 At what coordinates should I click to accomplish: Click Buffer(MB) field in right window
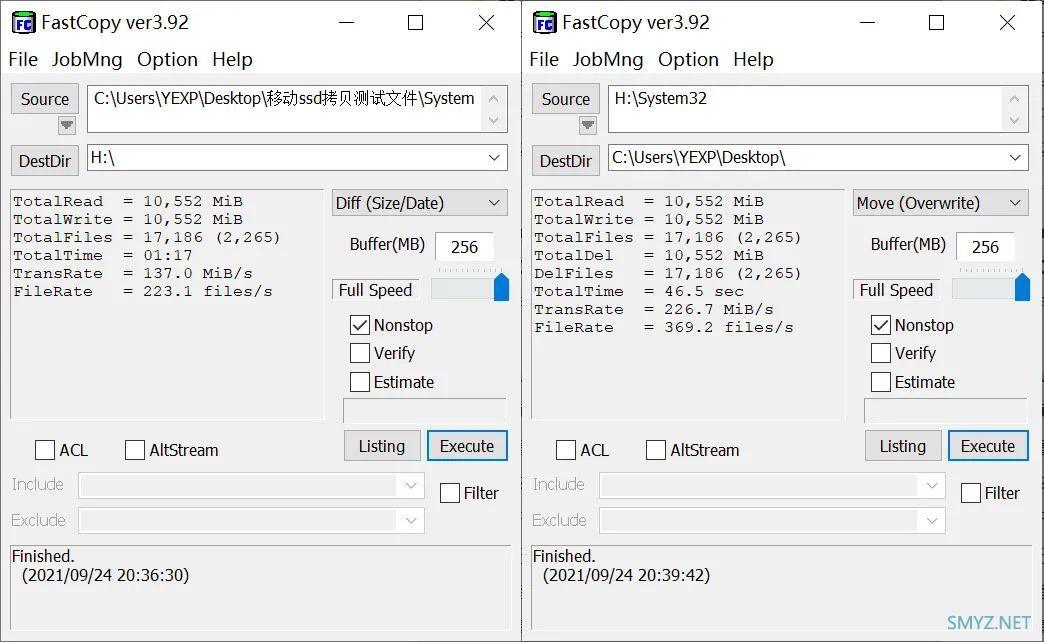click(985, 247)
